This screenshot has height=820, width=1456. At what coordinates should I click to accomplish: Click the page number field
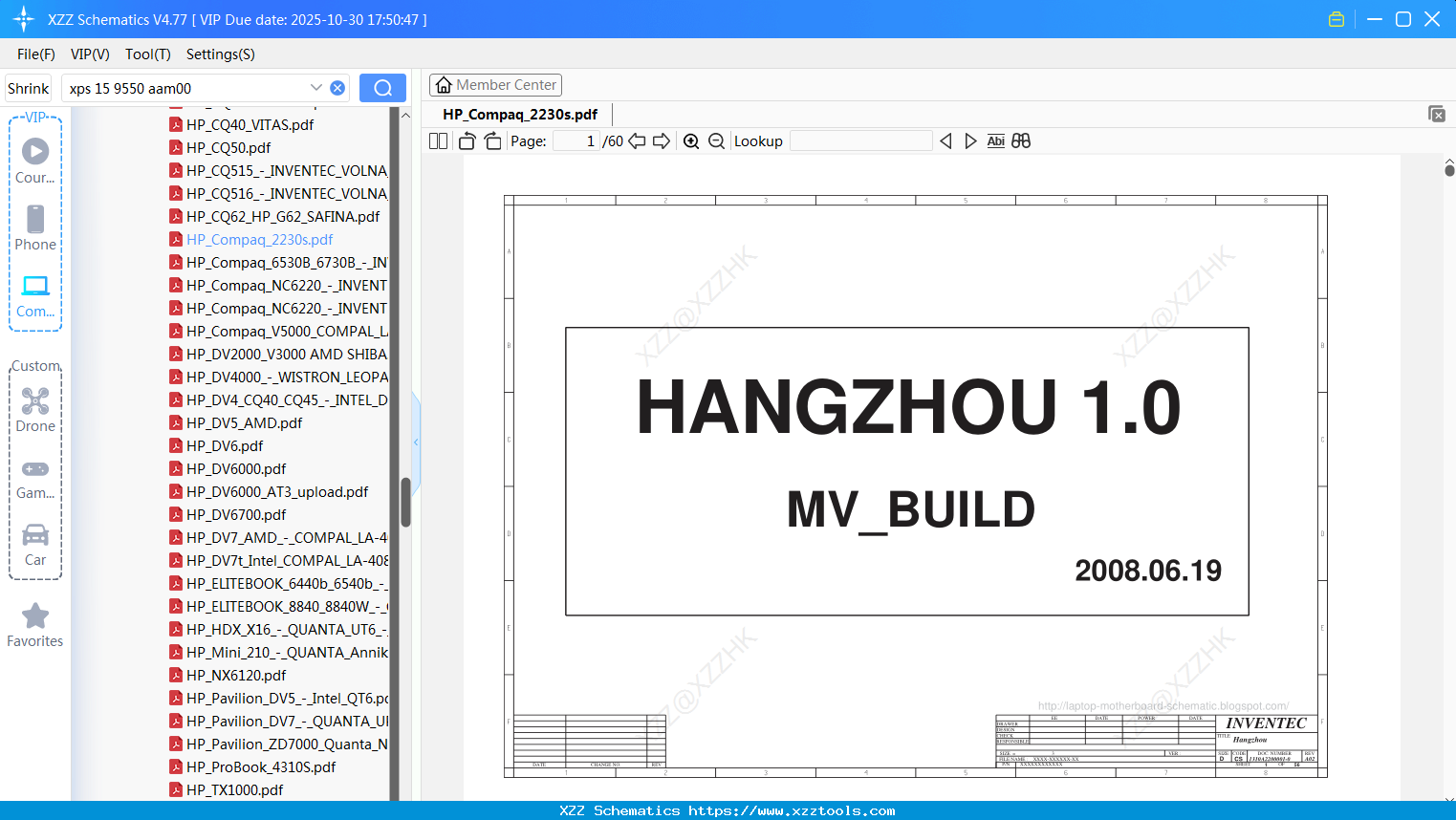pos(576,140)
